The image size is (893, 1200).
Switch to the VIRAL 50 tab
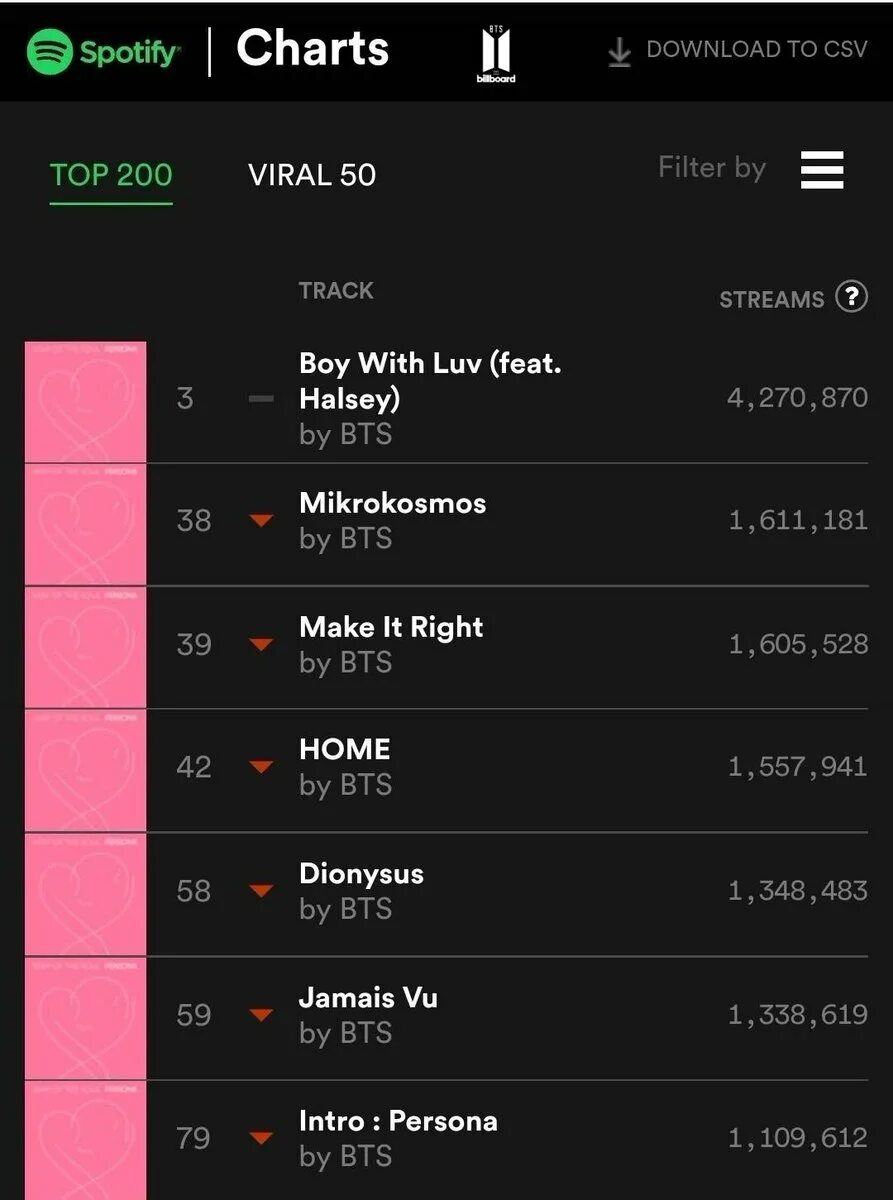pos(312,175)
